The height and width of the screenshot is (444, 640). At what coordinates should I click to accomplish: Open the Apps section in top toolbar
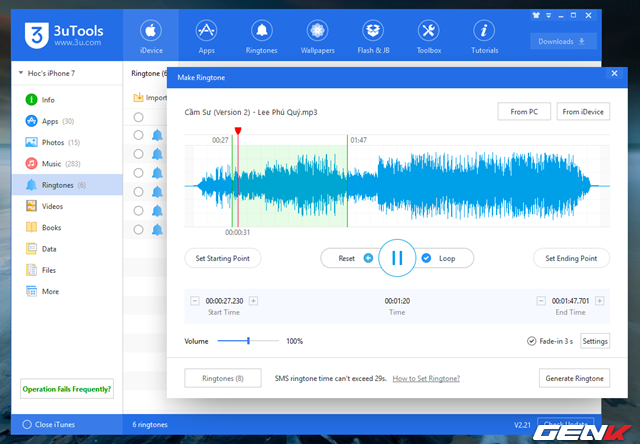click(207, 36)
